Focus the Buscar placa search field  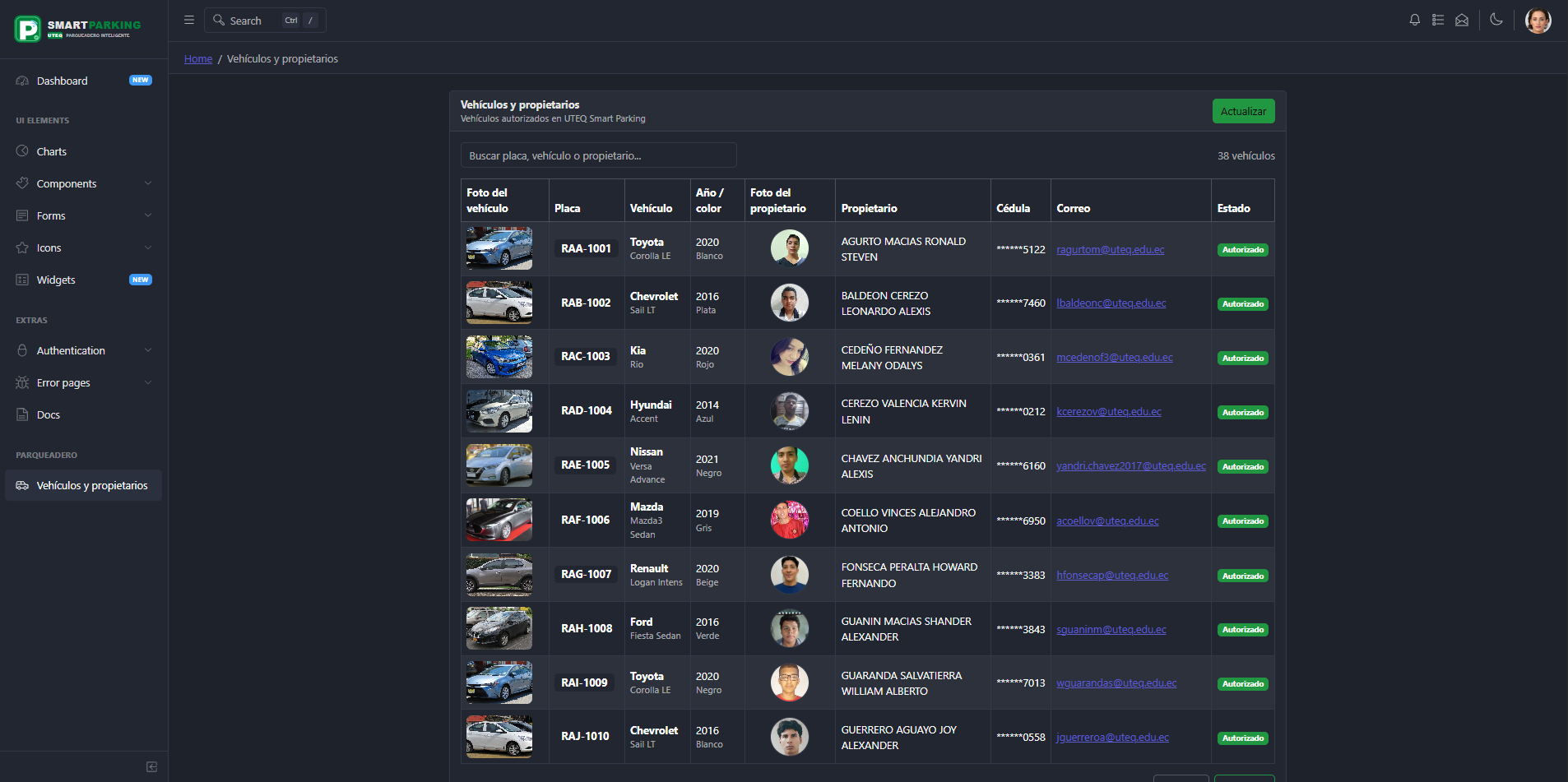tap(598, 155)
